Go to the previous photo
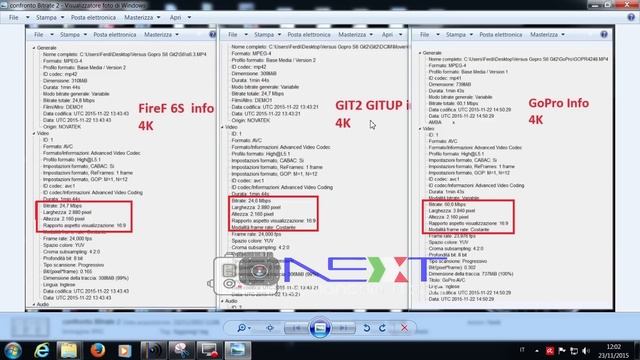 click(296, 328)
